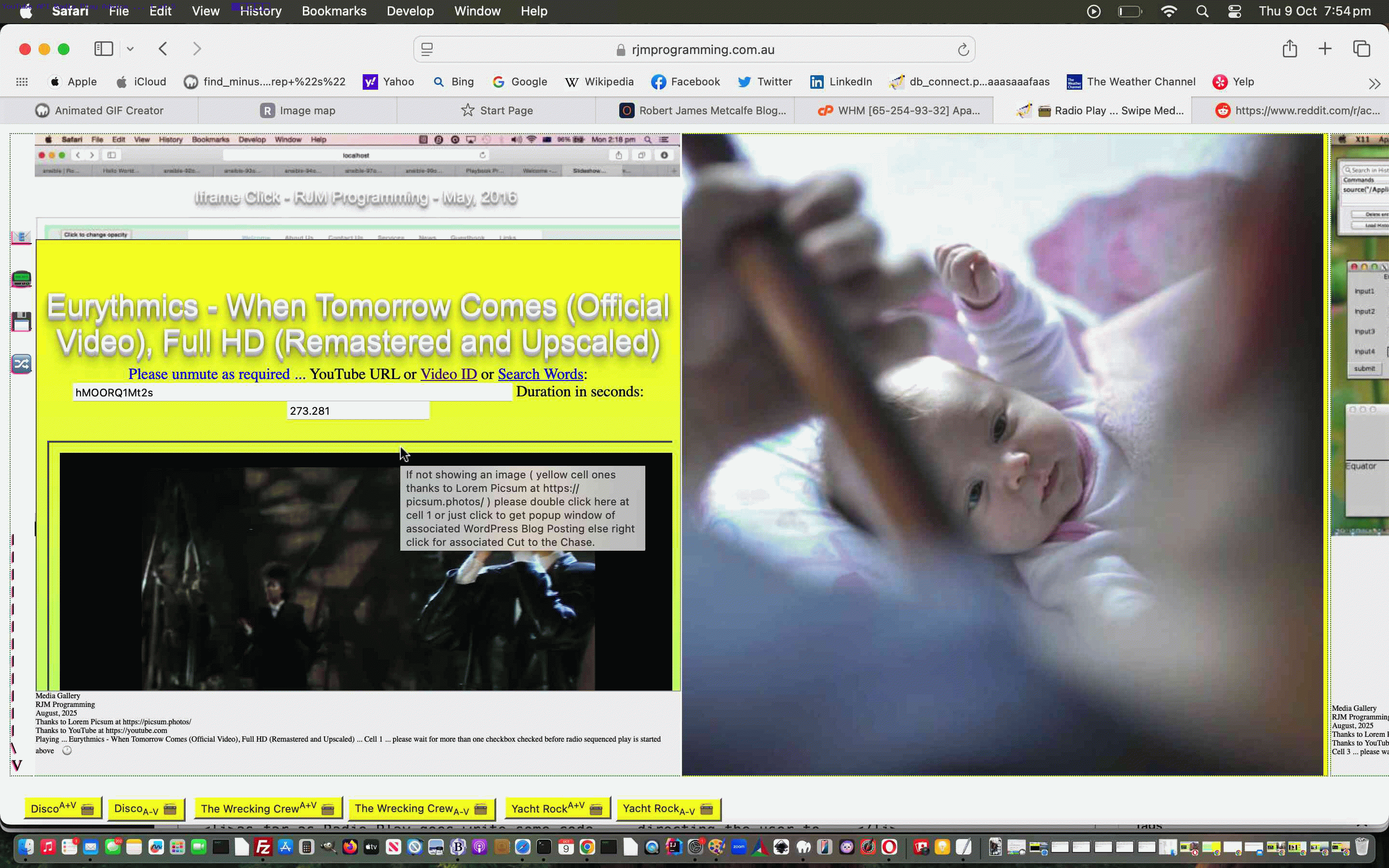Open macOS Control Center in menu bar
The height and width of the screenshot is (868, 1389).
[1235, 11]
